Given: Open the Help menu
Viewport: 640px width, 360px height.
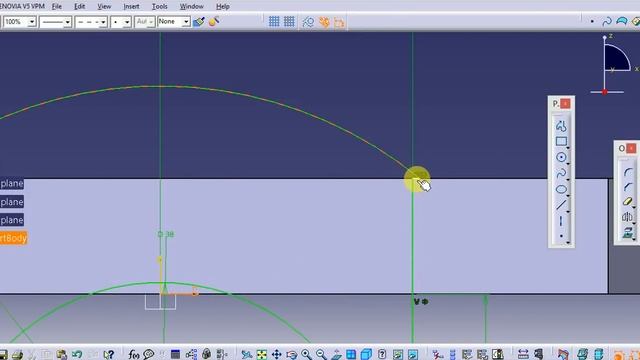Looking at the screenshot, I should [x=222, y=7].
